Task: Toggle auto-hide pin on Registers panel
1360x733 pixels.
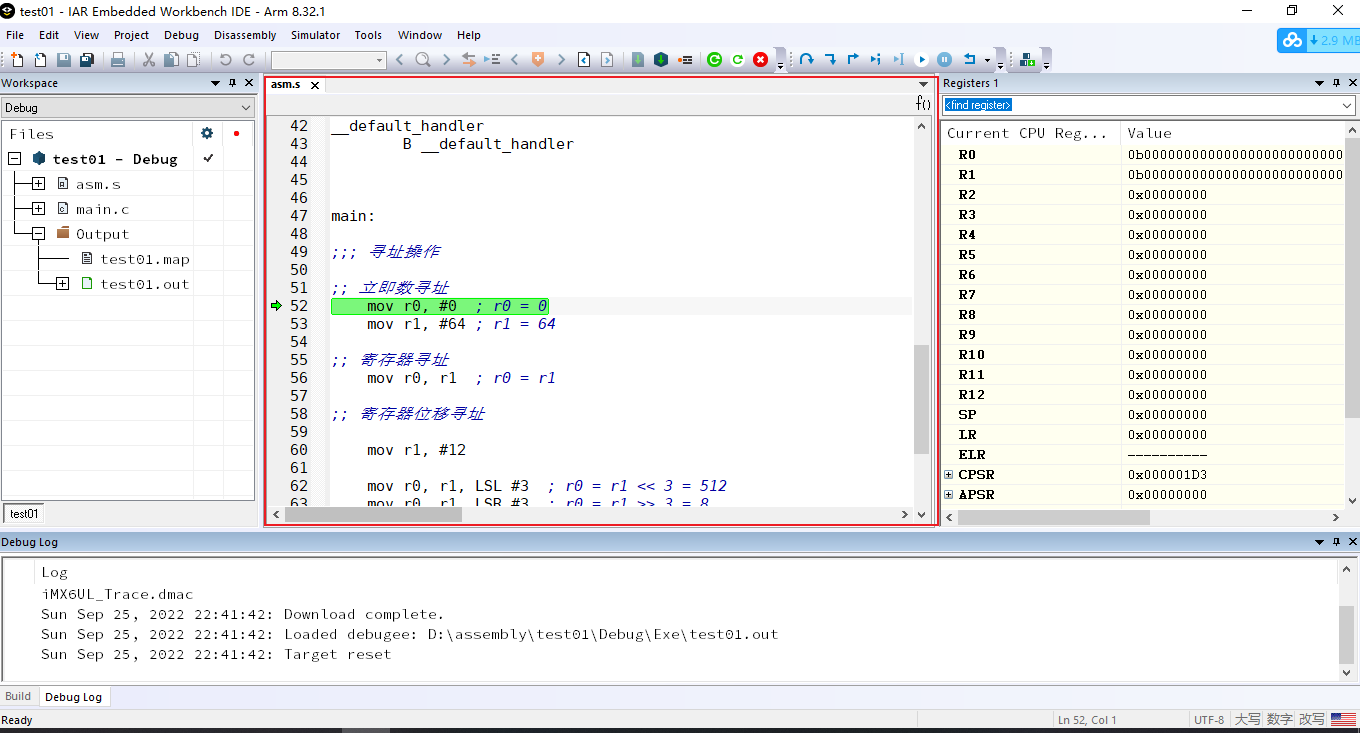Action: tap(1335, 83)
